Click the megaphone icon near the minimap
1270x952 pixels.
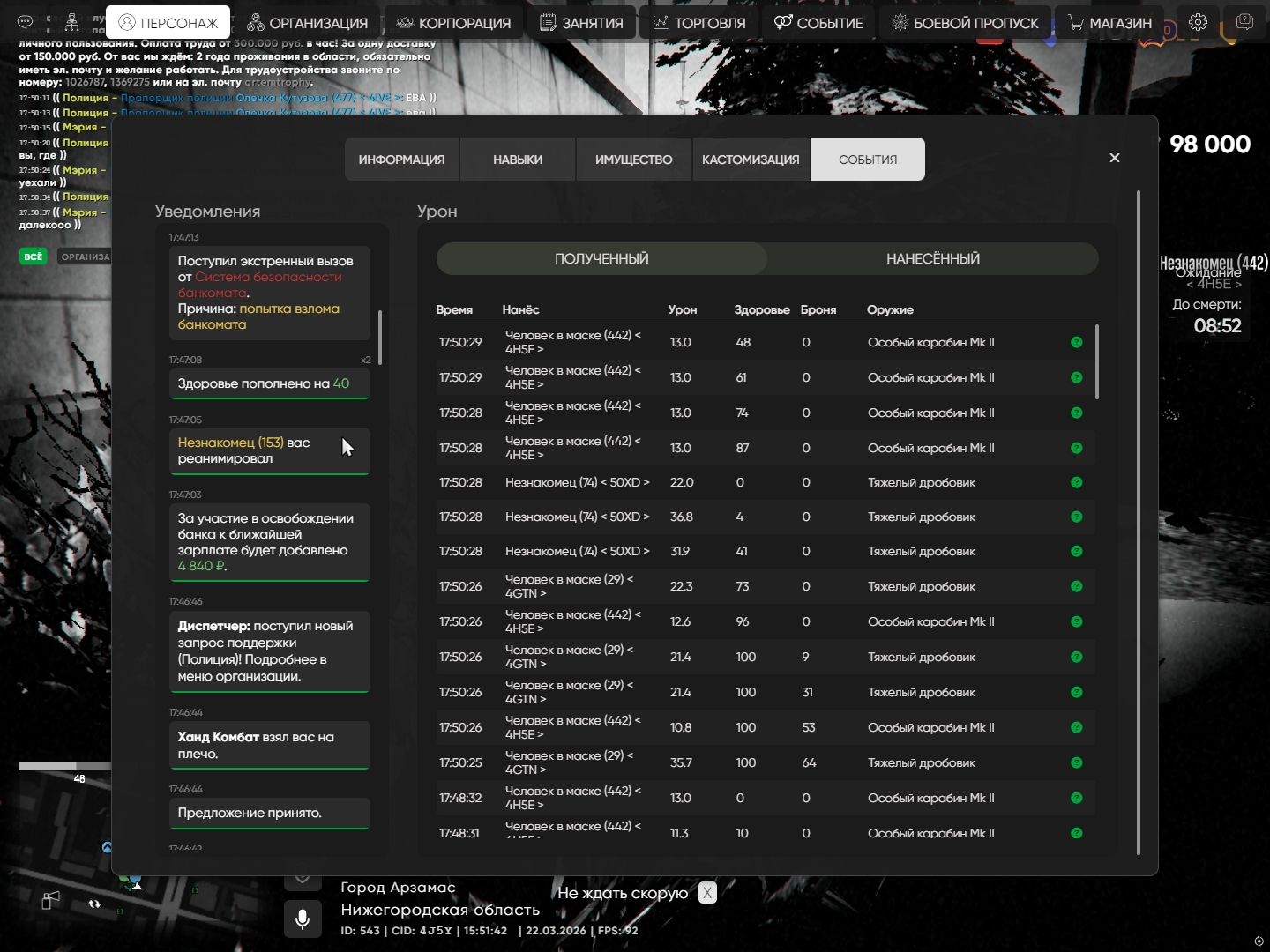(51, 900)
